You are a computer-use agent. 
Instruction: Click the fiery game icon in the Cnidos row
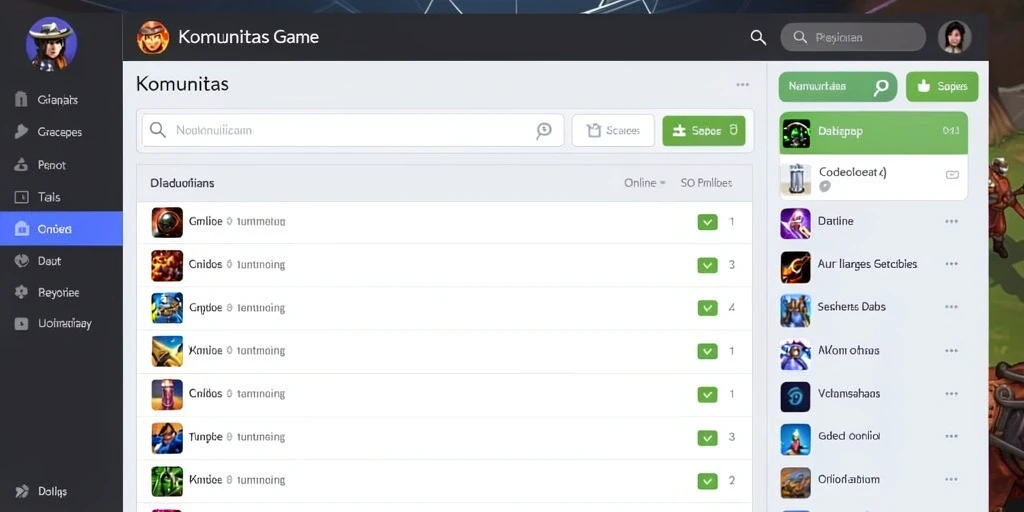click(x=167, y=265)
